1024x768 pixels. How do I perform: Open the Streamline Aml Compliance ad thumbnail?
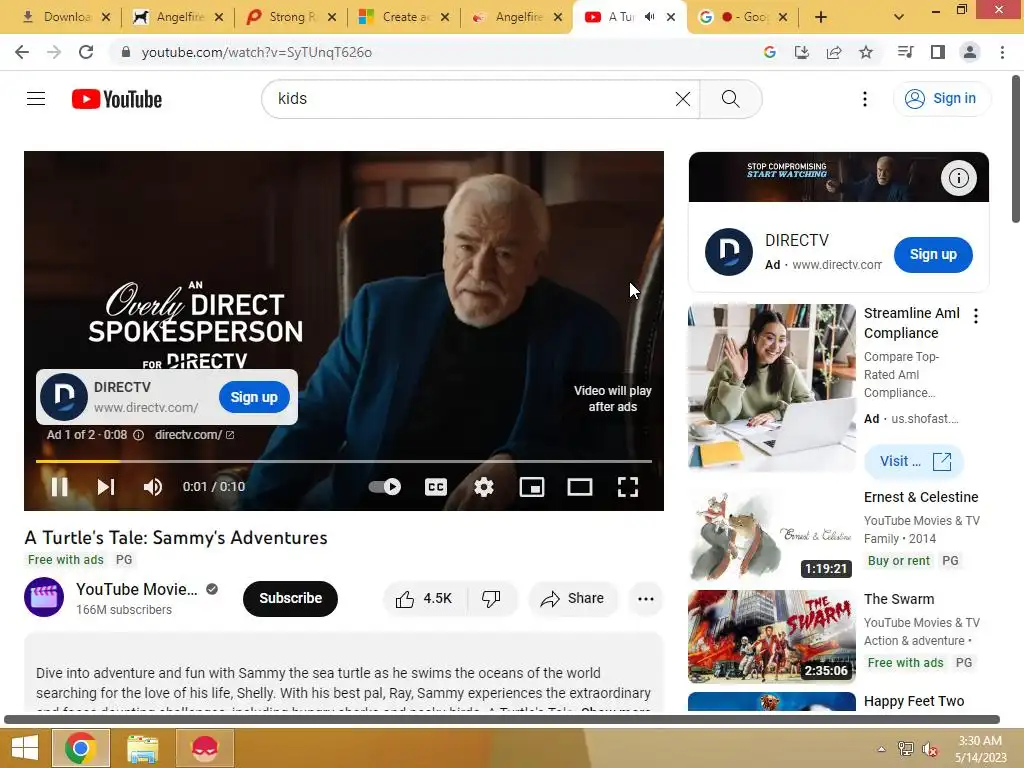[x=771, y=387]
